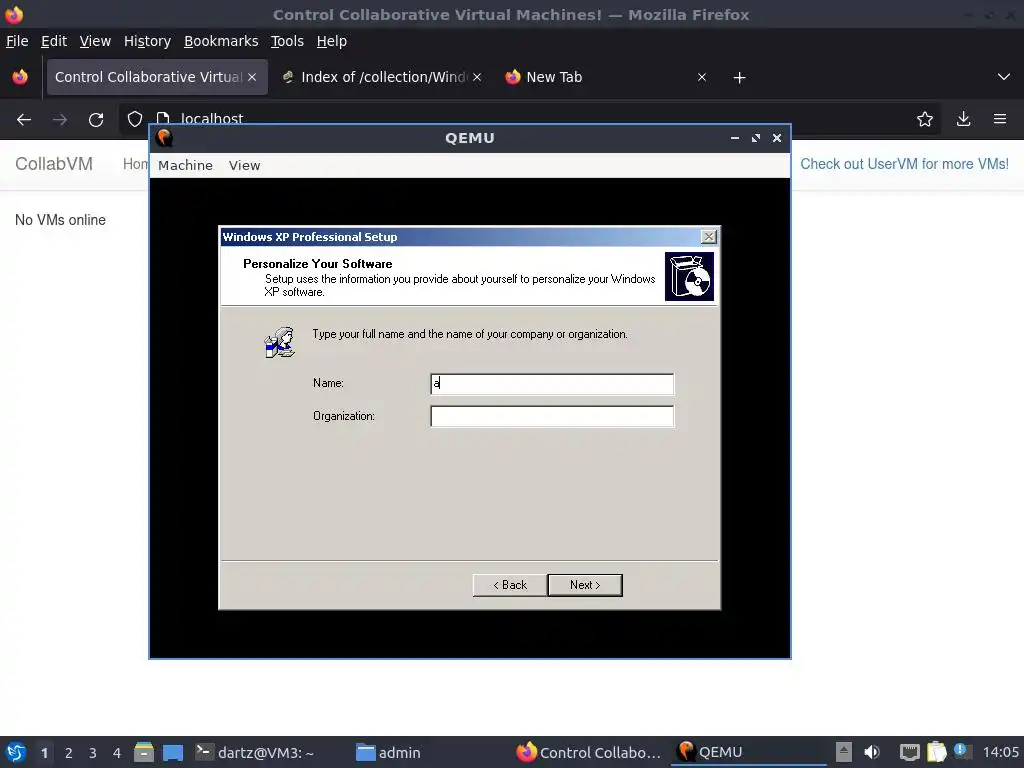Click the Back button in Setup

click(x=510, y=585)
